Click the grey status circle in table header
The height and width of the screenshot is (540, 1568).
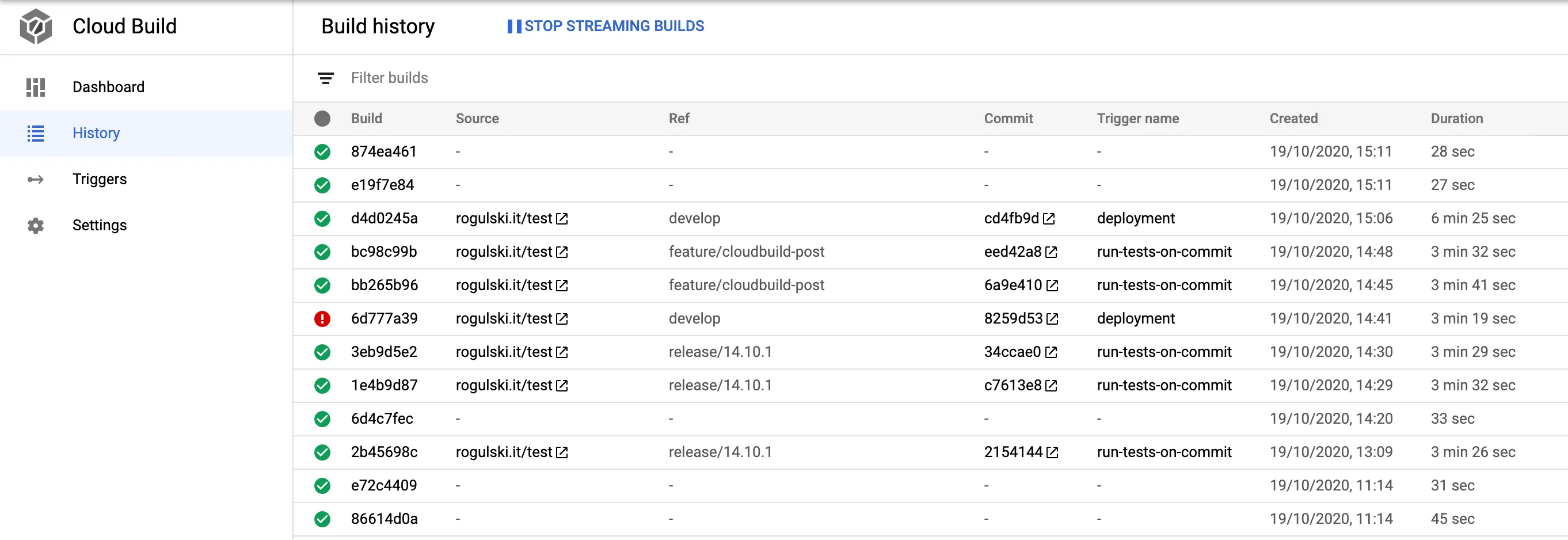coord(322,119)
